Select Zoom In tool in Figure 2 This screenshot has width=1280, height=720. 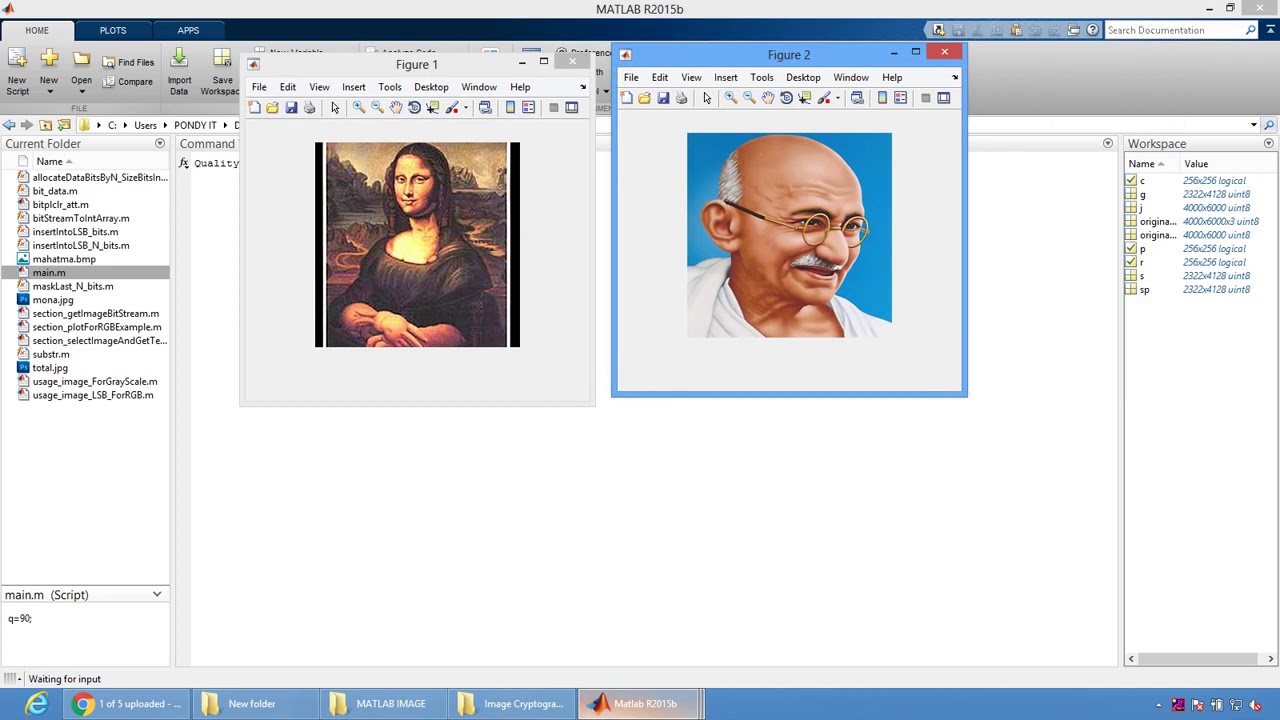(x=731, y=98)
